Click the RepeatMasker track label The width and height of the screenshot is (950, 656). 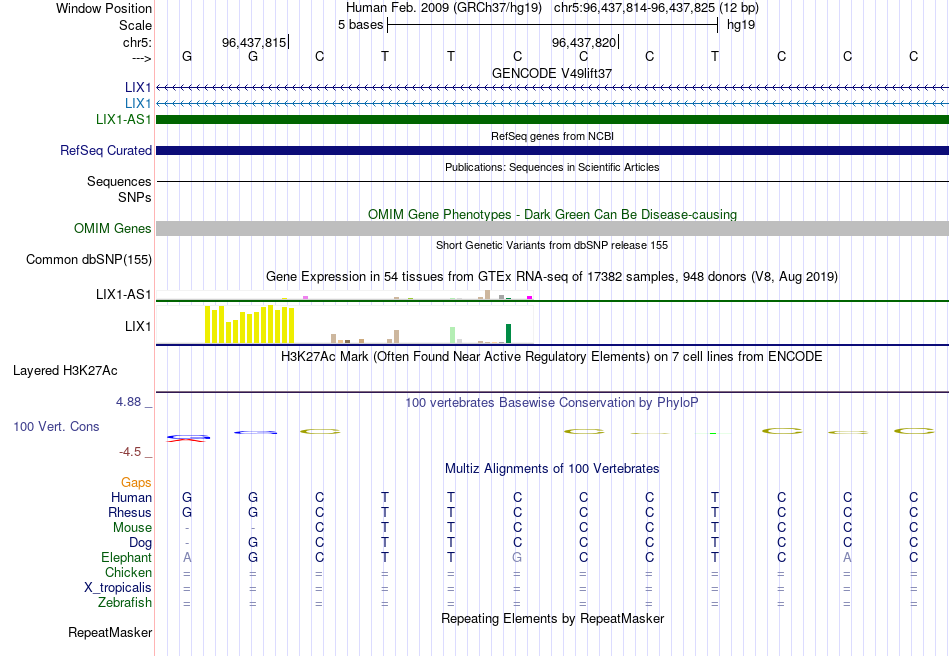[110, 632]
